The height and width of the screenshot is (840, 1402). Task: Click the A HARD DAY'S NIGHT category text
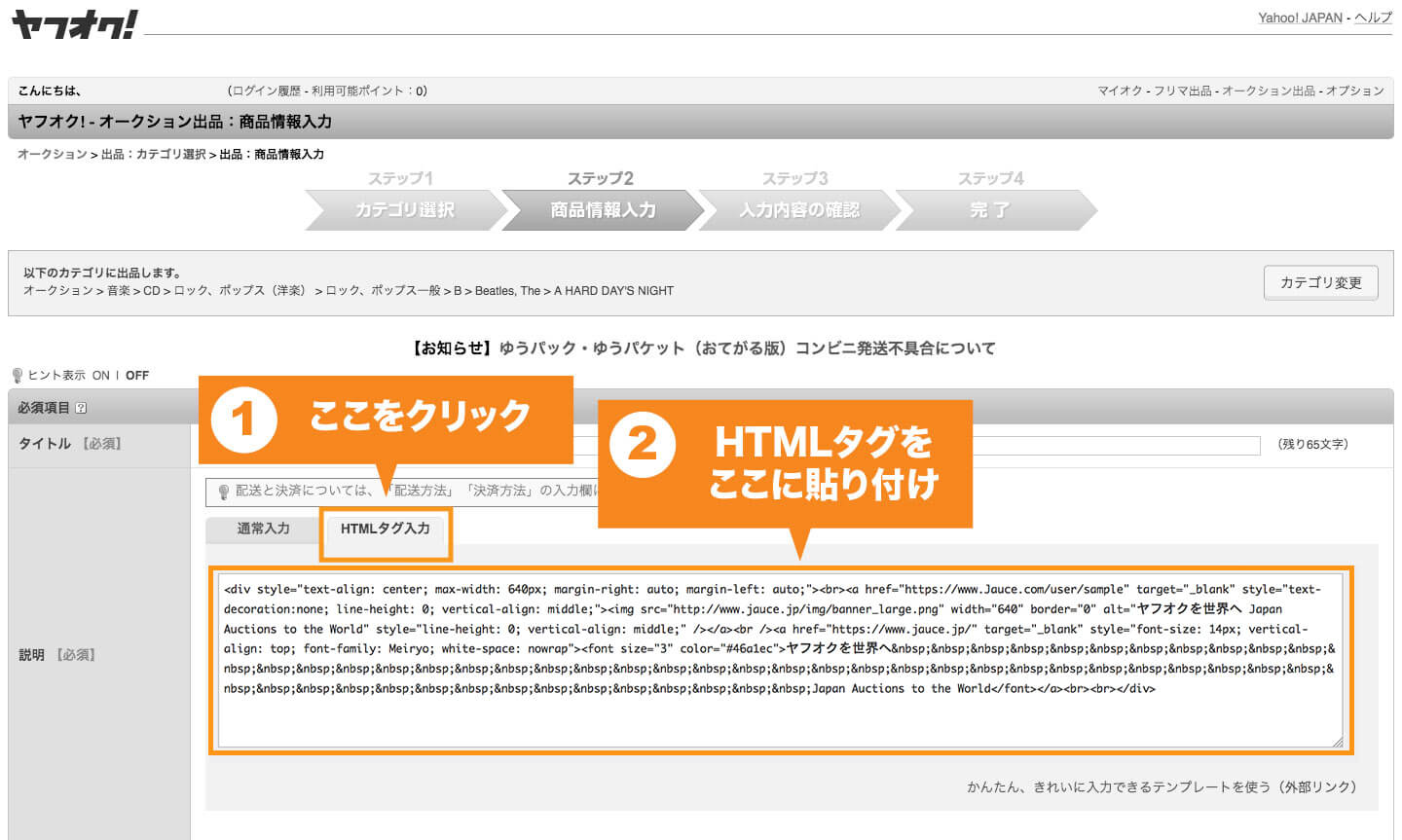tap(613, 290)
